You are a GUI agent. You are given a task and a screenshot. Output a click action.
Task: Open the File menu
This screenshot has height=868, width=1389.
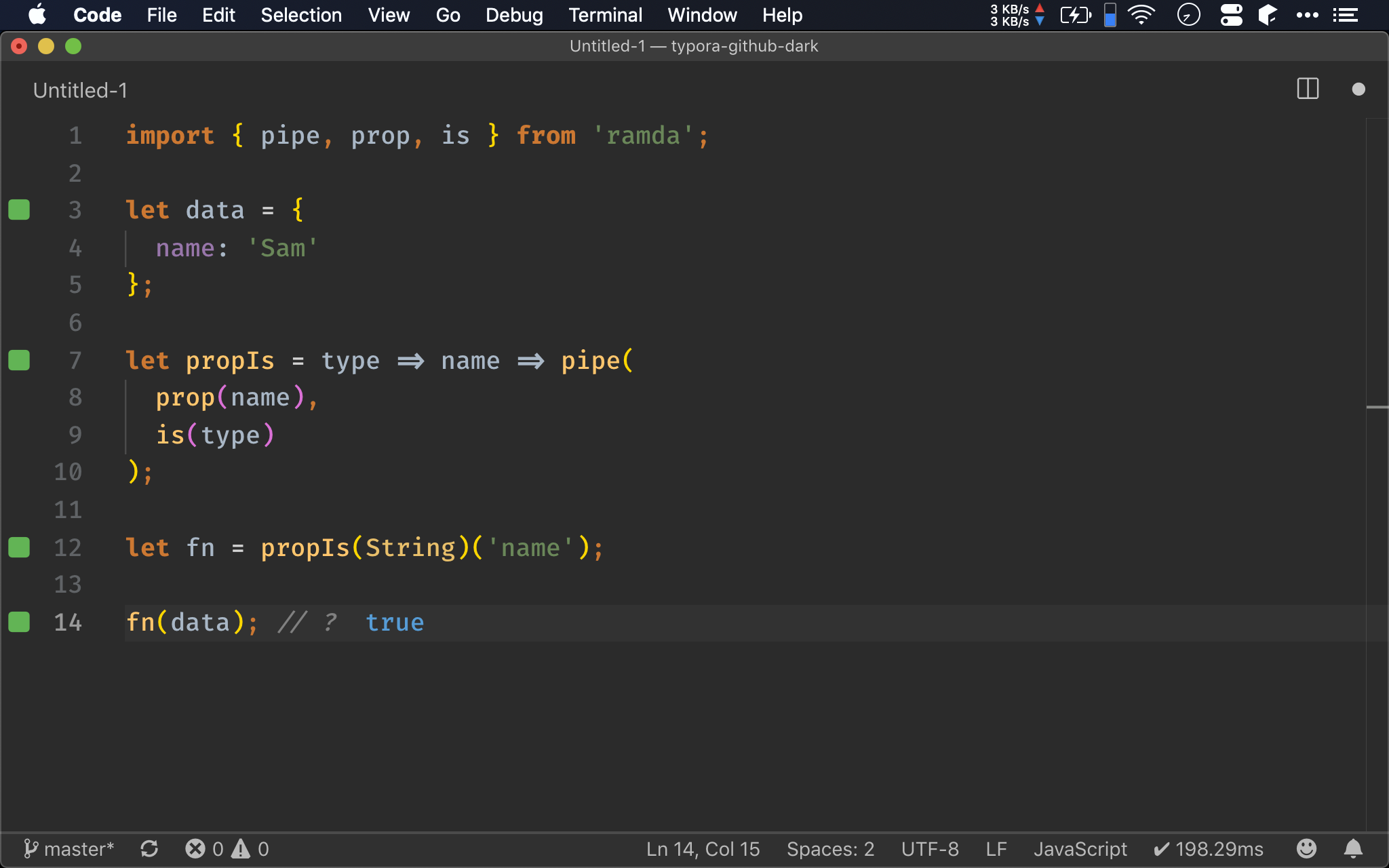click(x=161, y=15)
